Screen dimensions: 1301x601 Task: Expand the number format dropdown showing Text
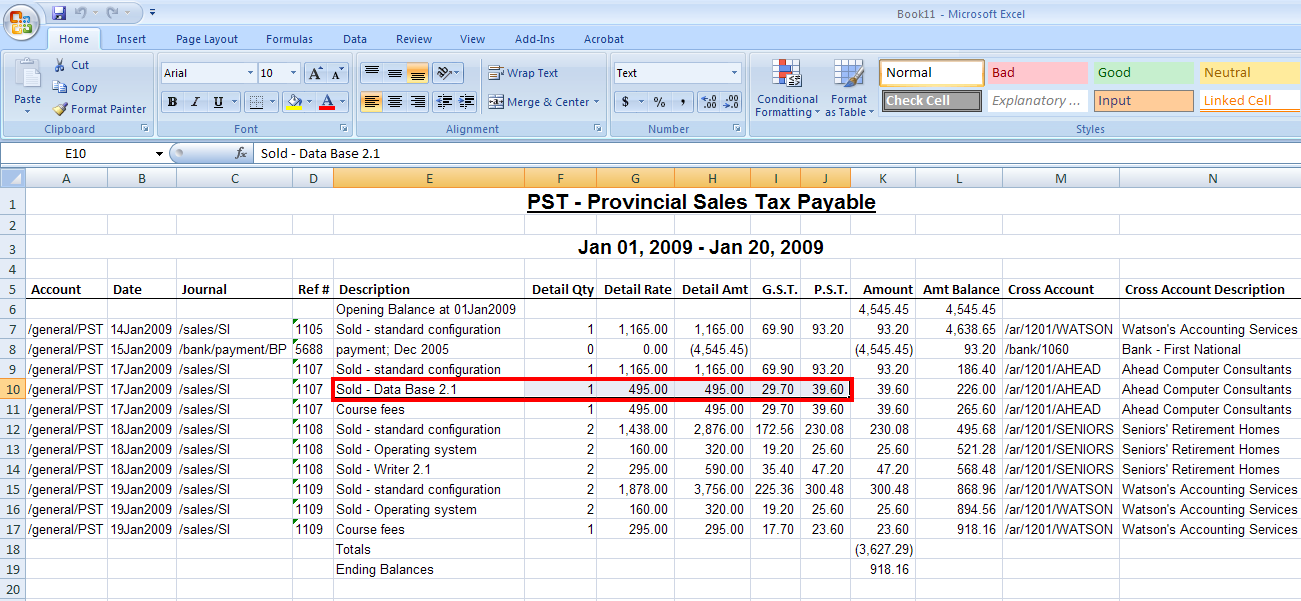[734, 73]
